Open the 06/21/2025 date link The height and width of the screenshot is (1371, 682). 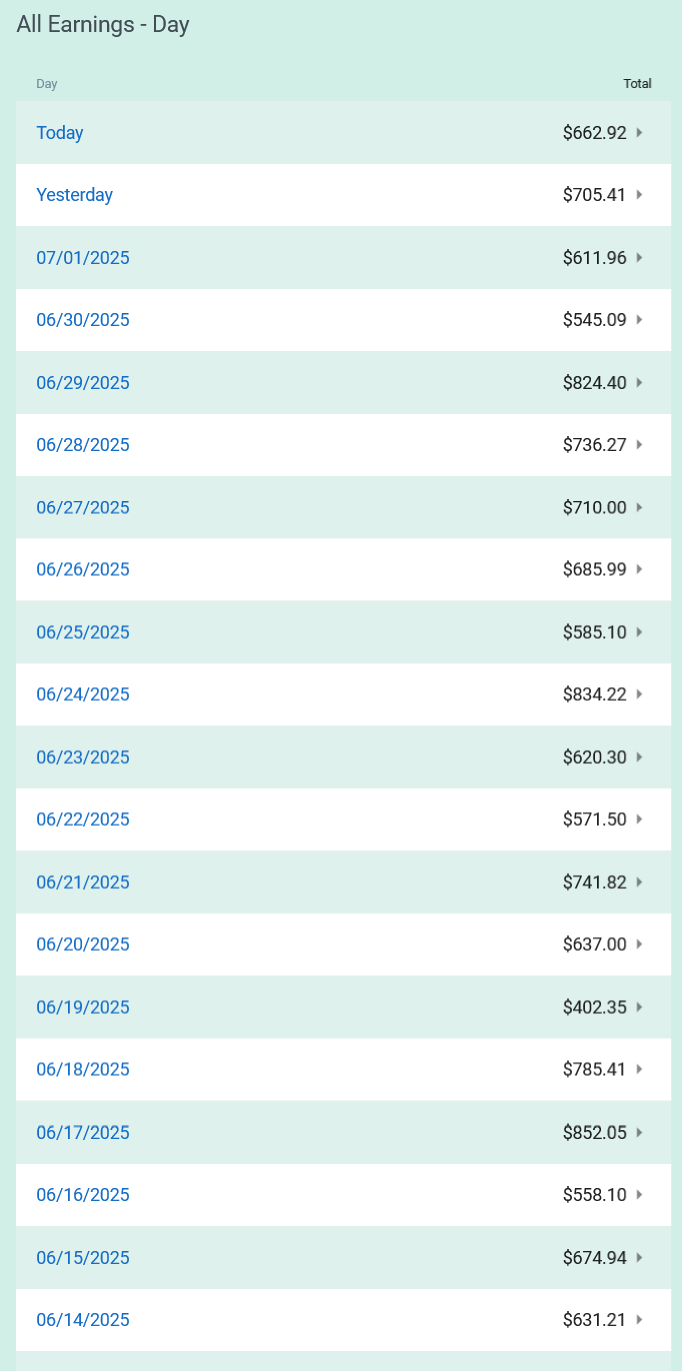pos(83,882)
